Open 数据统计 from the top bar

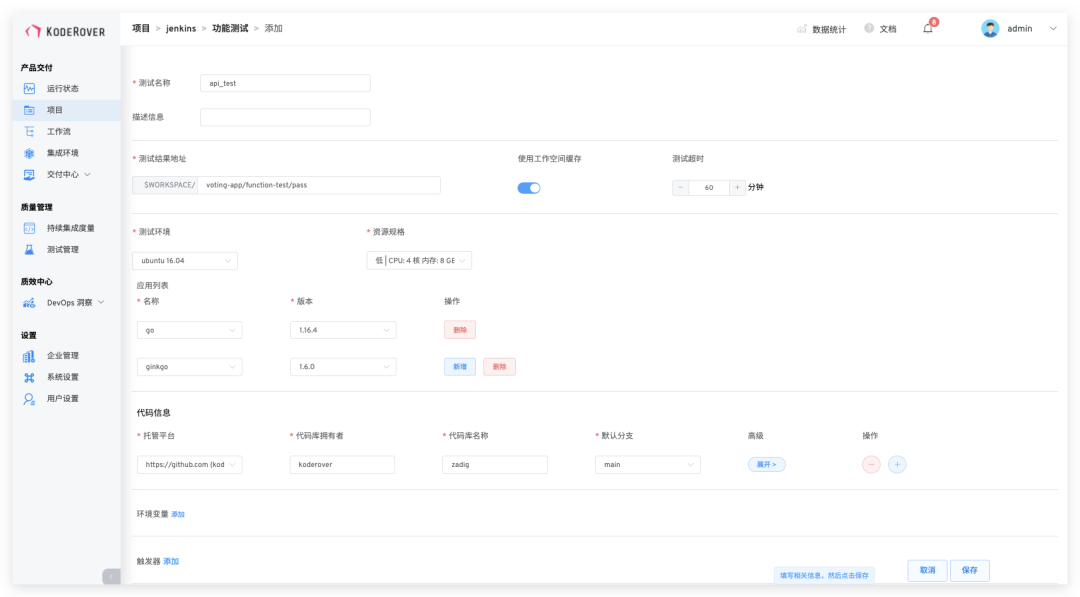pos(829,29)
